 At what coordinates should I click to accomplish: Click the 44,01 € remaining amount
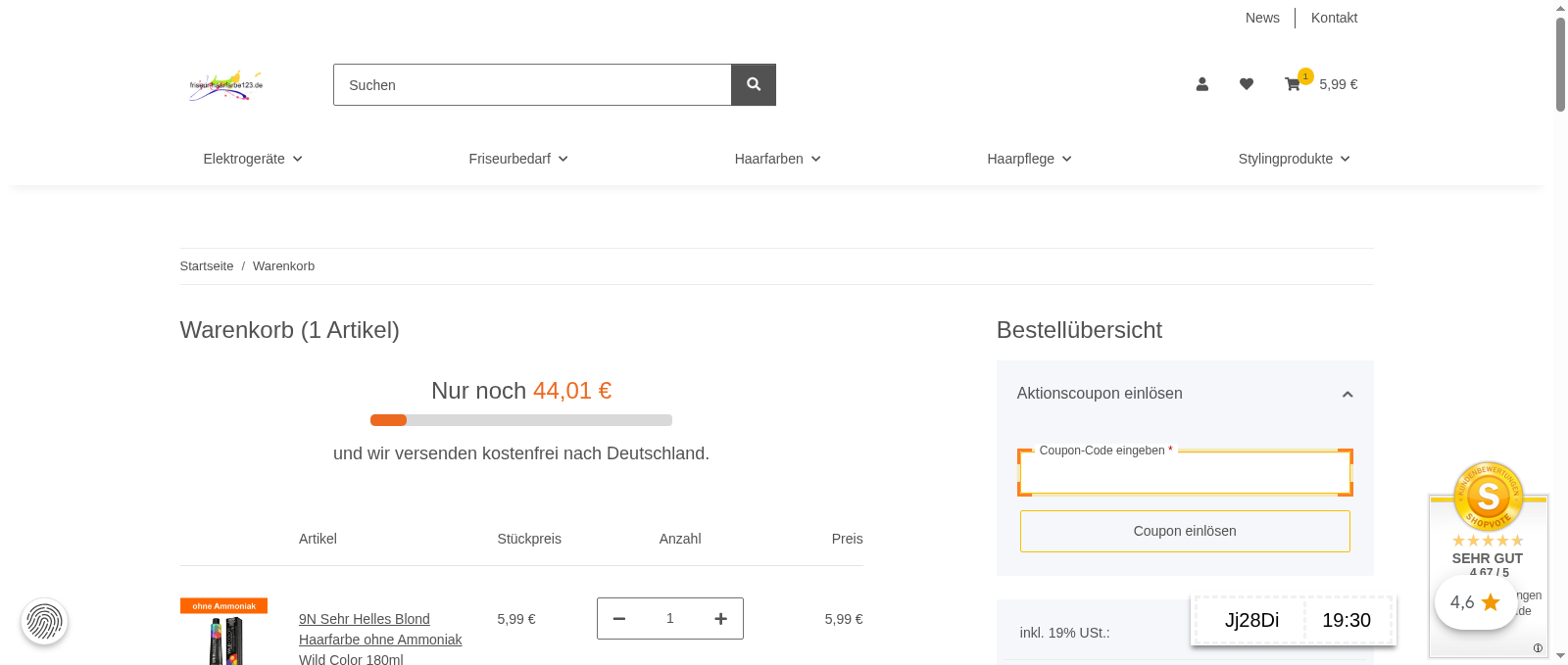pos(572,391)
